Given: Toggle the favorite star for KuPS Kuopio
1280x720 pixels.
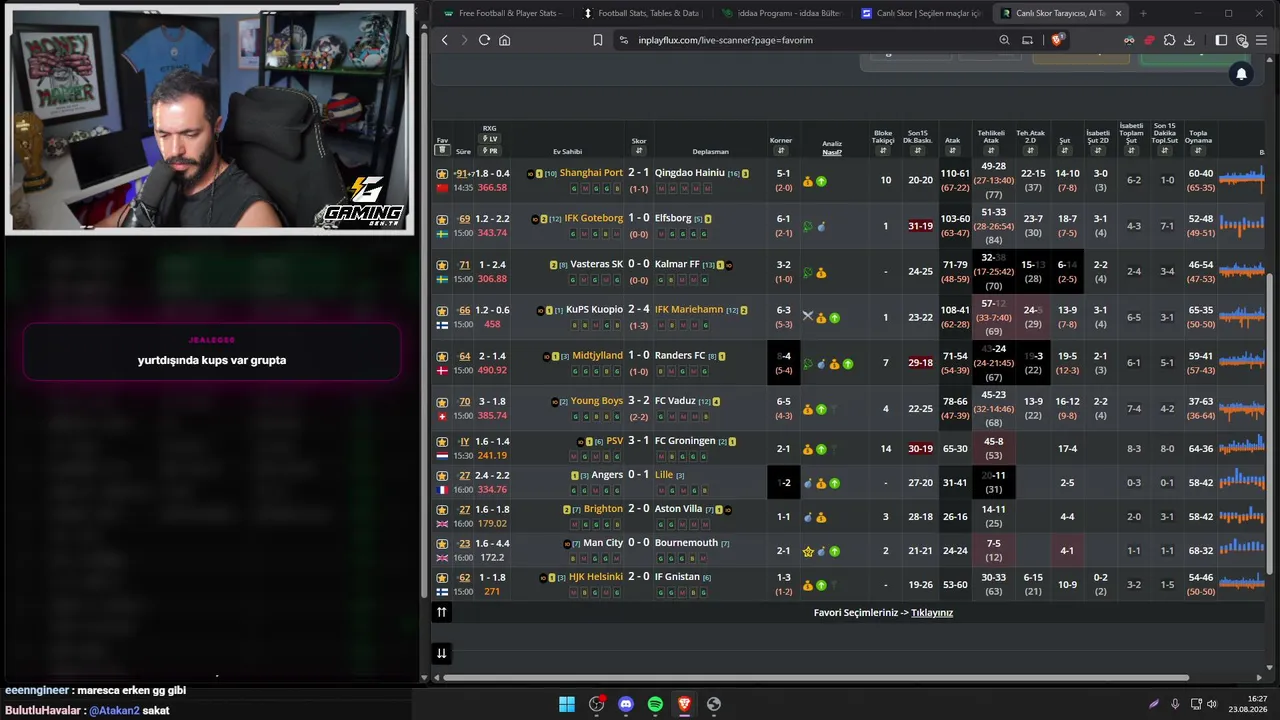Looking at the screenshot, I should [442, 310].
